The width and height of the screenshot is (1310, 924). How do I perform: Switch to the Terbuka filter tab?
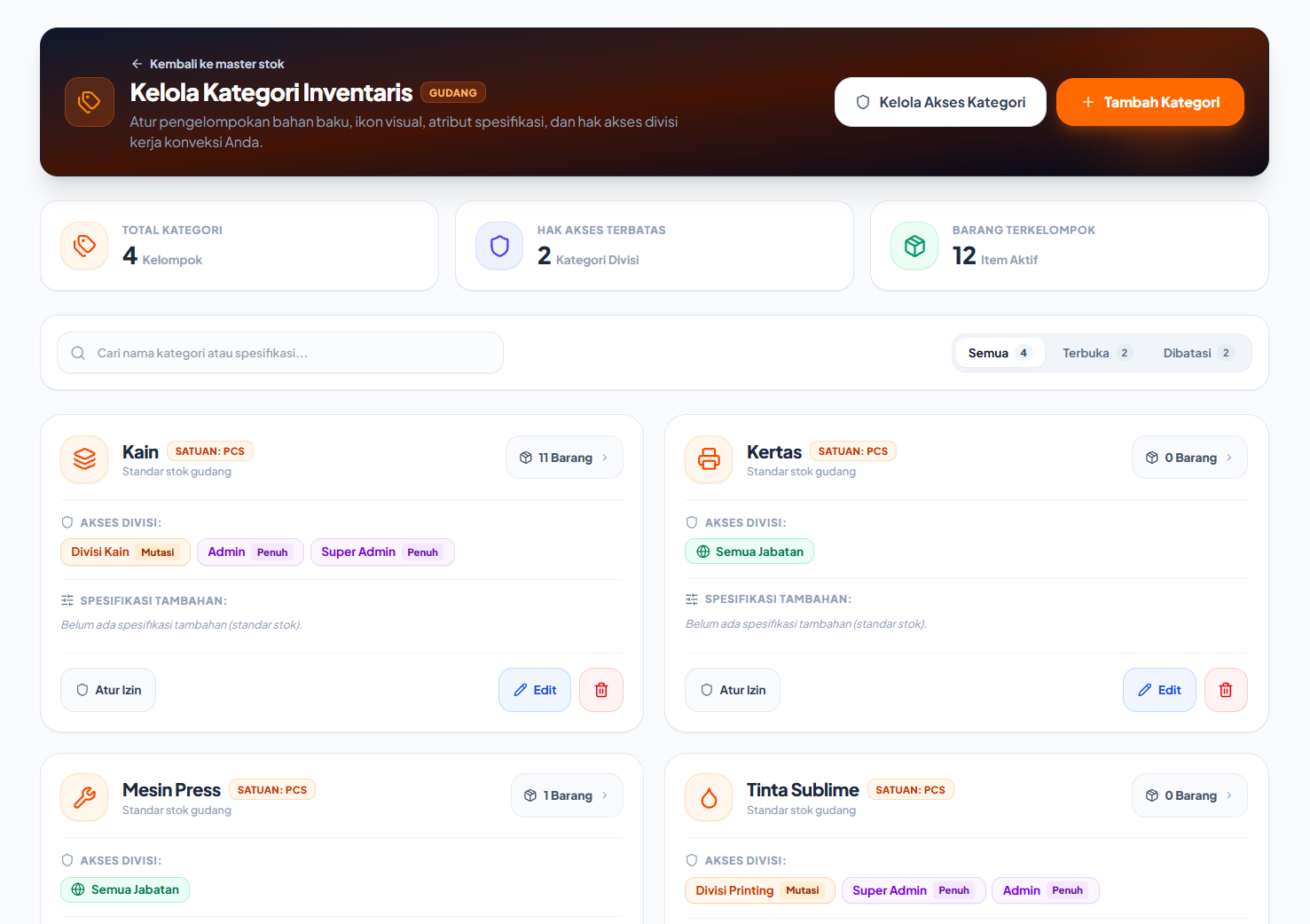pos(1097,353)
